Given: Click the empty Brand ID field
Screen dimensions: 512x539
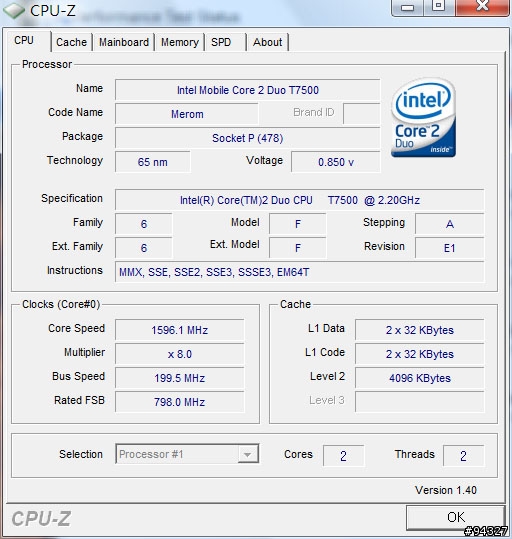Looking at the screenshot, I should pyautogui.click(x=362, y=114).
